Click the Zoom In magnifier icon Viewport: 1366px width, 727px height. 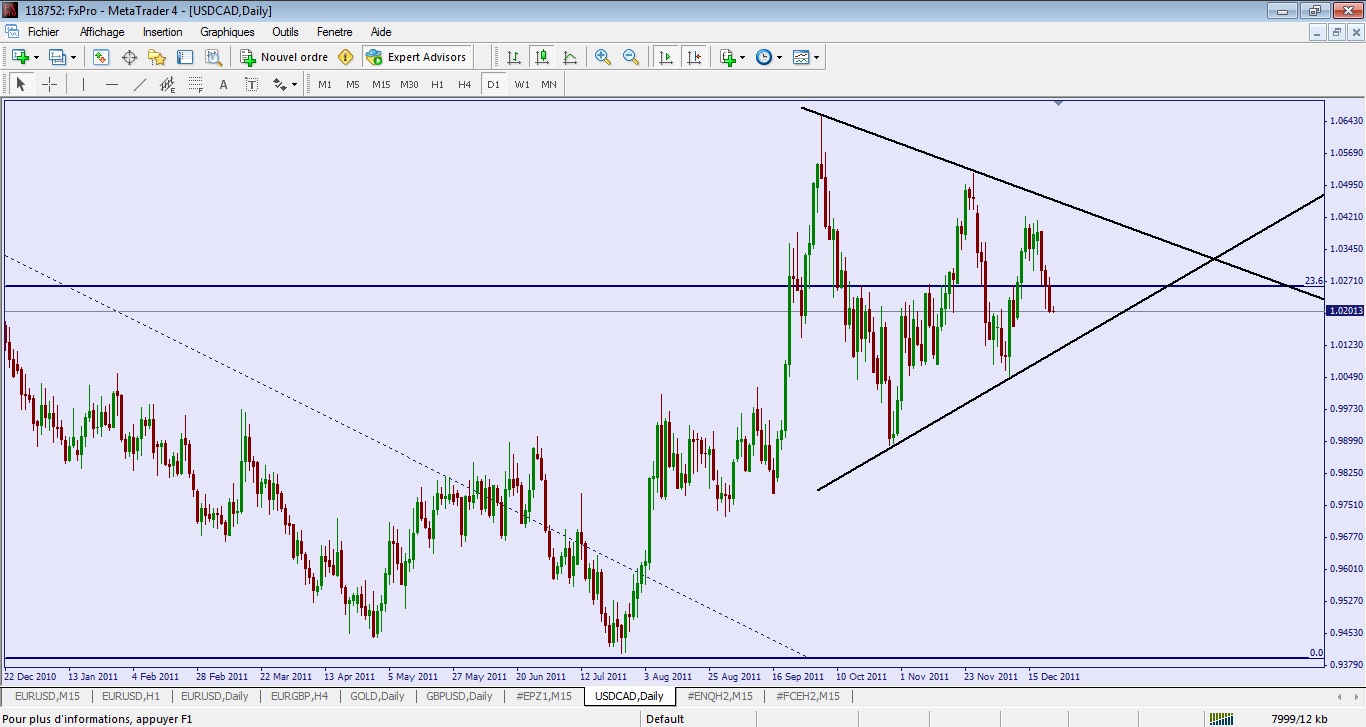[x=602, y=57]
